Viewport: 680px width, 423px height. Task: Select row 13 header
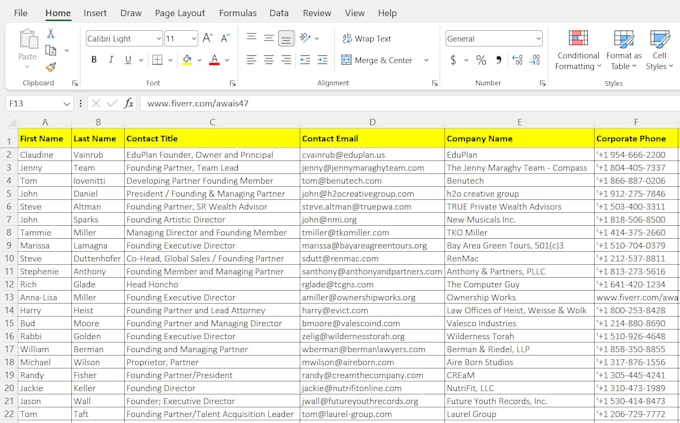point(9,298)
